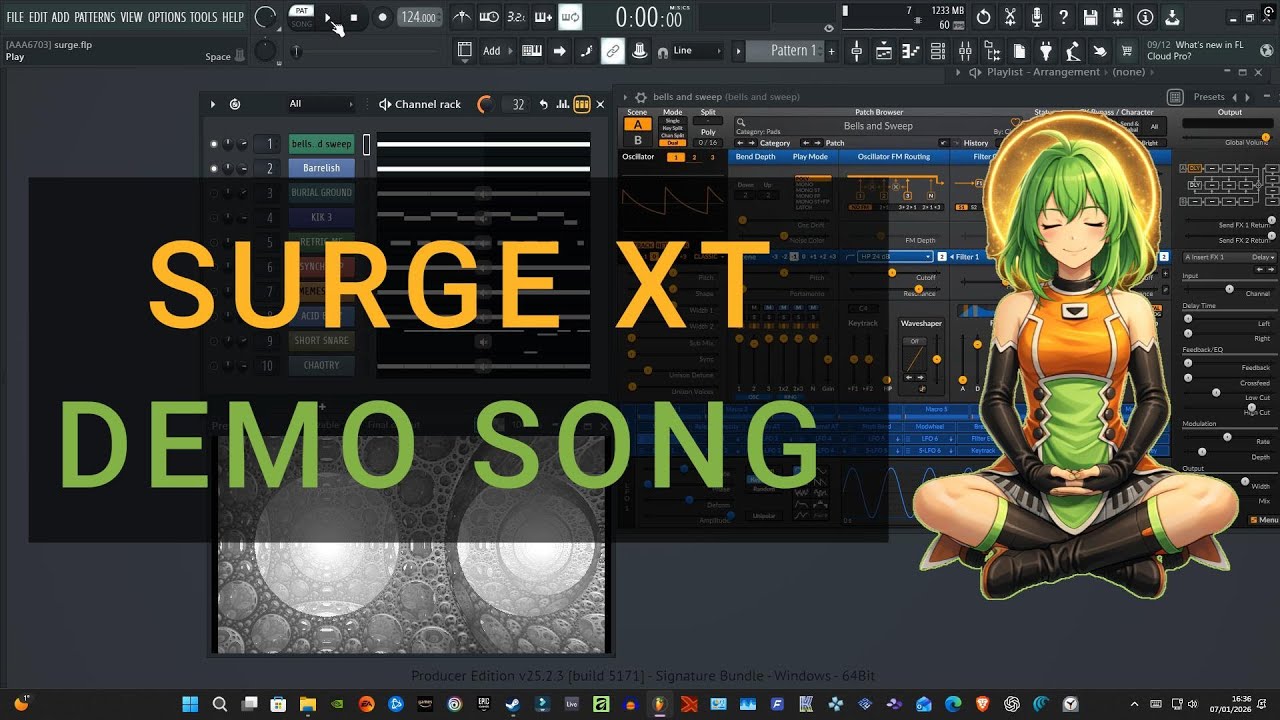Open the typing keyboard to piano icon
The image size is (1280, 720).
[x=532, y=51]
